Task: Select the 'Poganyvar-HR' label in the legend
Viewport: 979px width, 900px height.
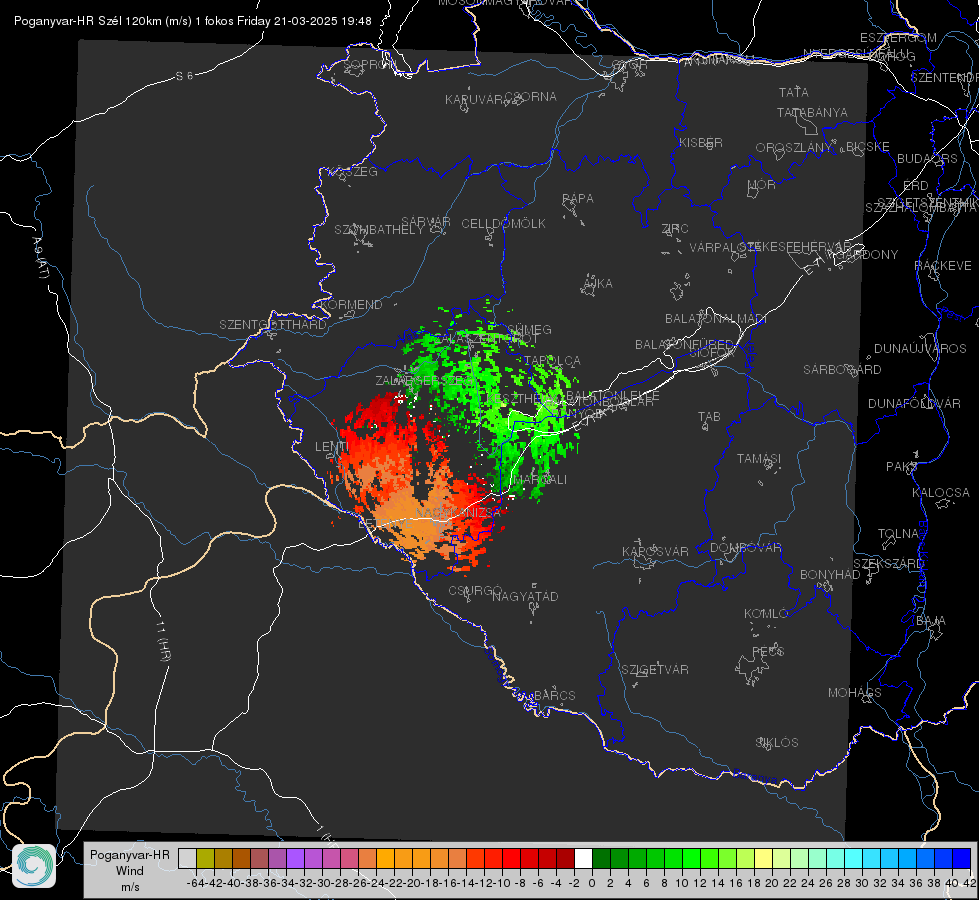Action: tap(130, 855)
